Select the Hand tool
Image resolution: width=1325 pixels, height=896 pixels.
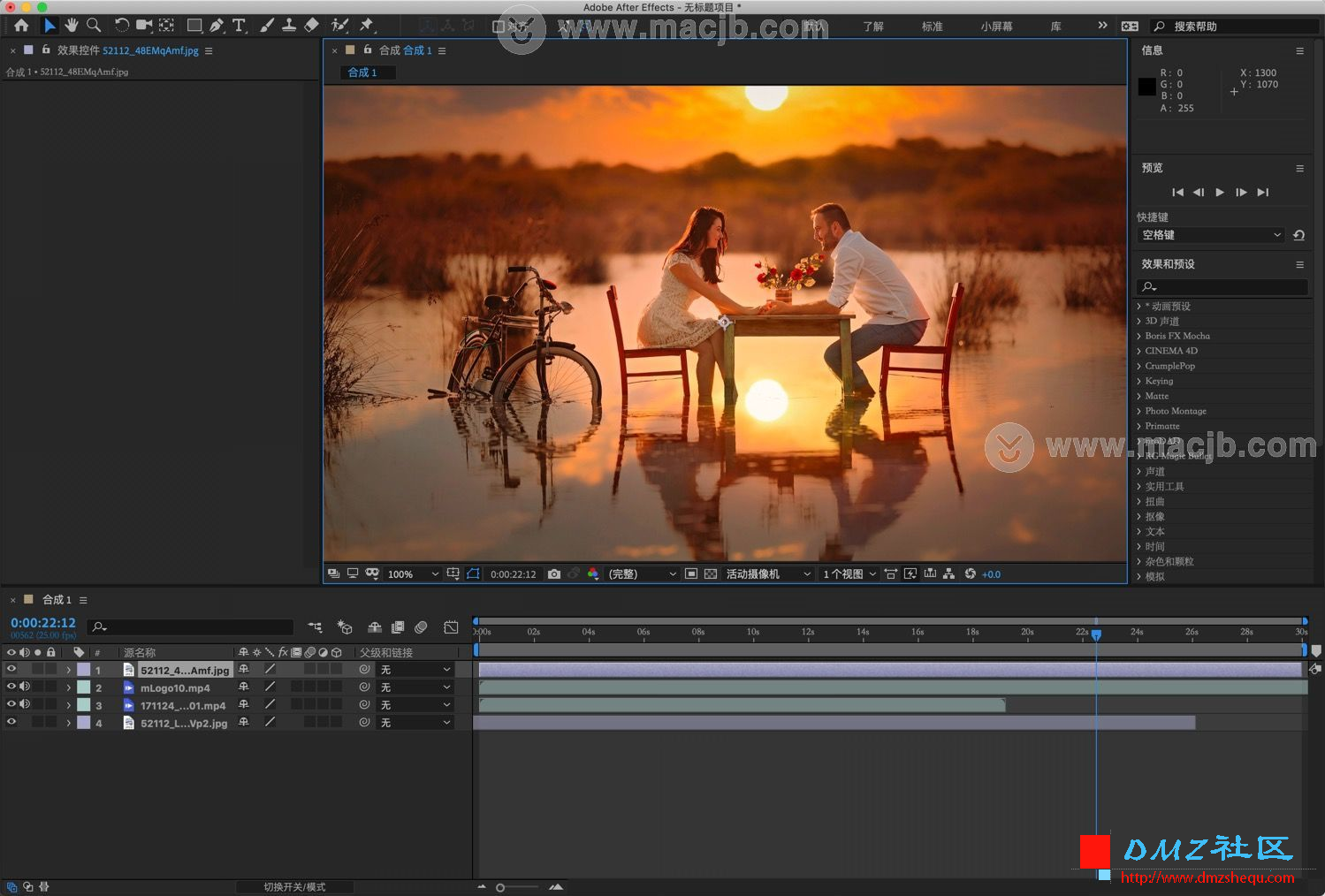(x=72, y=26)
